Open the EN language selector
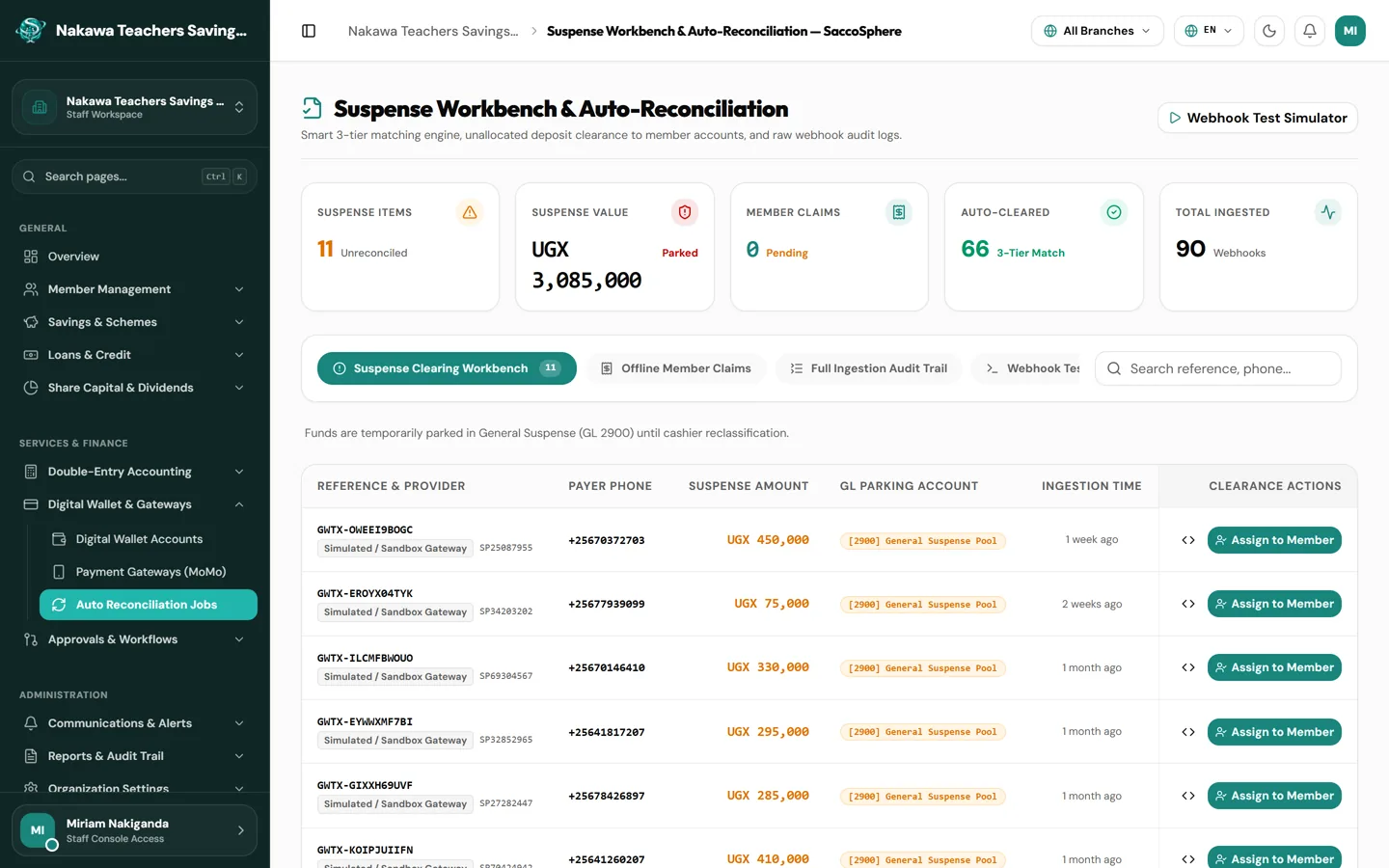Image resolution: width=1389 pixels, height=868 pixels. tap(1209, 31)
